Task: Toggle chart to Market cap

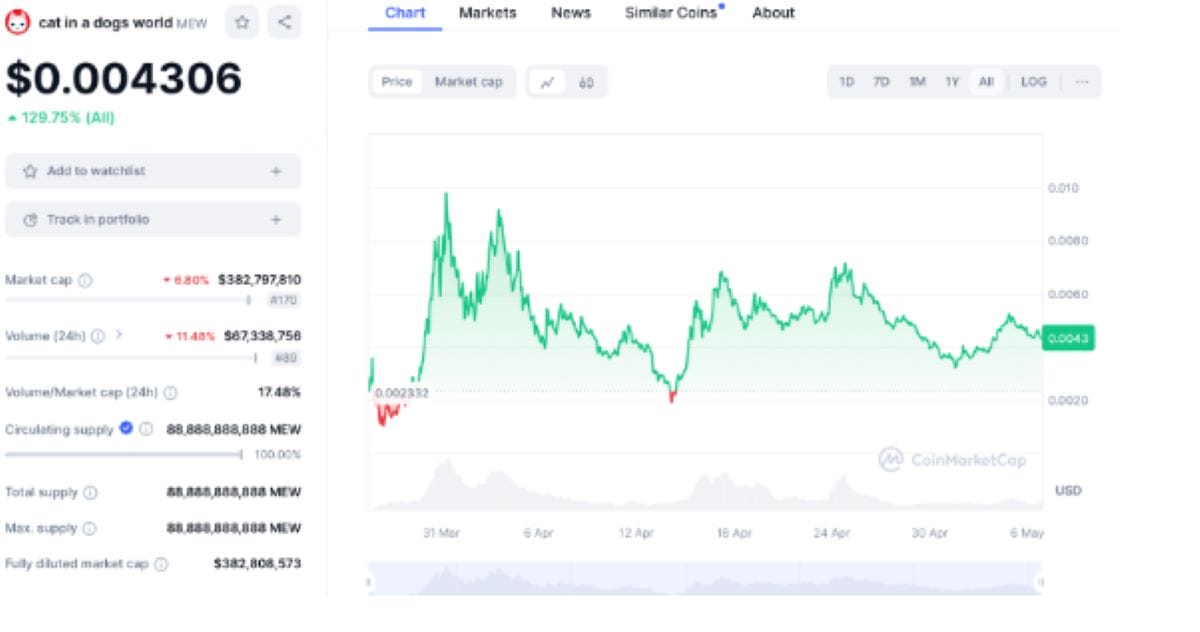Action: (468, 82)
